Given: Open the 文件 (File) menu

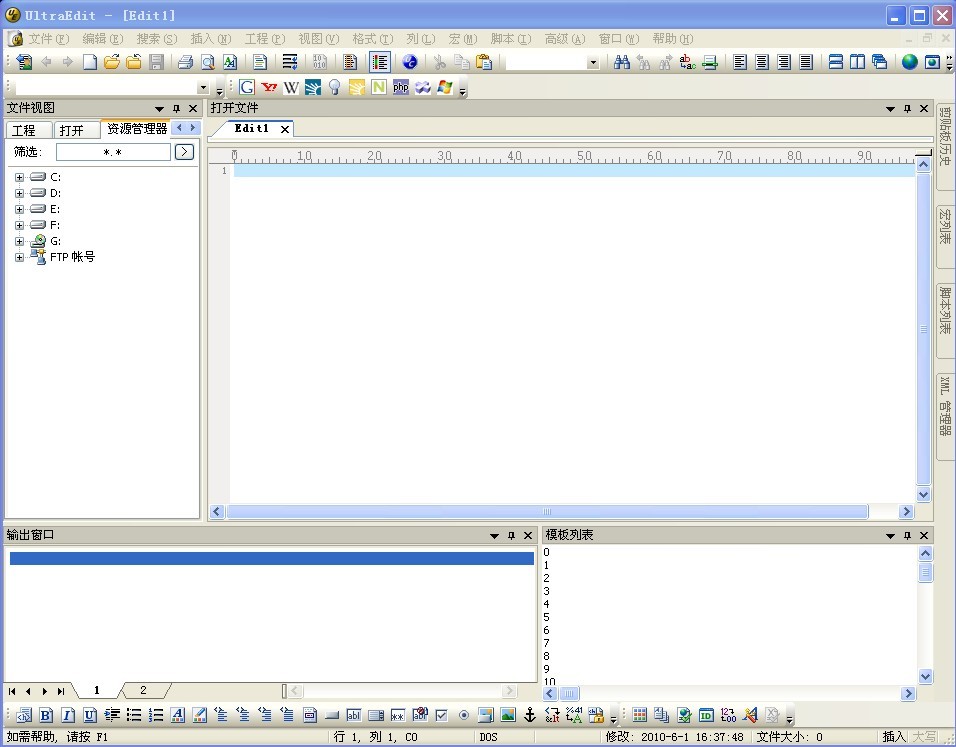Looking at the screenshot, I should (49, 38).
